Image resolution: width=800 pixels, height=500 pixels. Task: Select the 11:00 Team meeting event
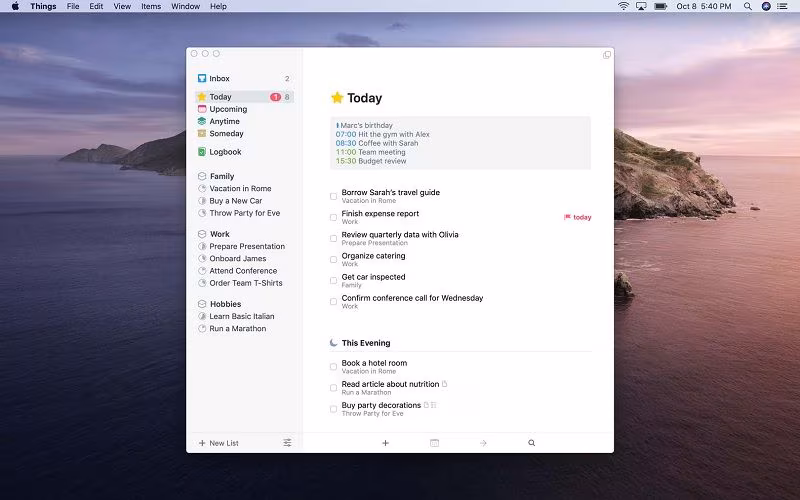pos(370,152)
